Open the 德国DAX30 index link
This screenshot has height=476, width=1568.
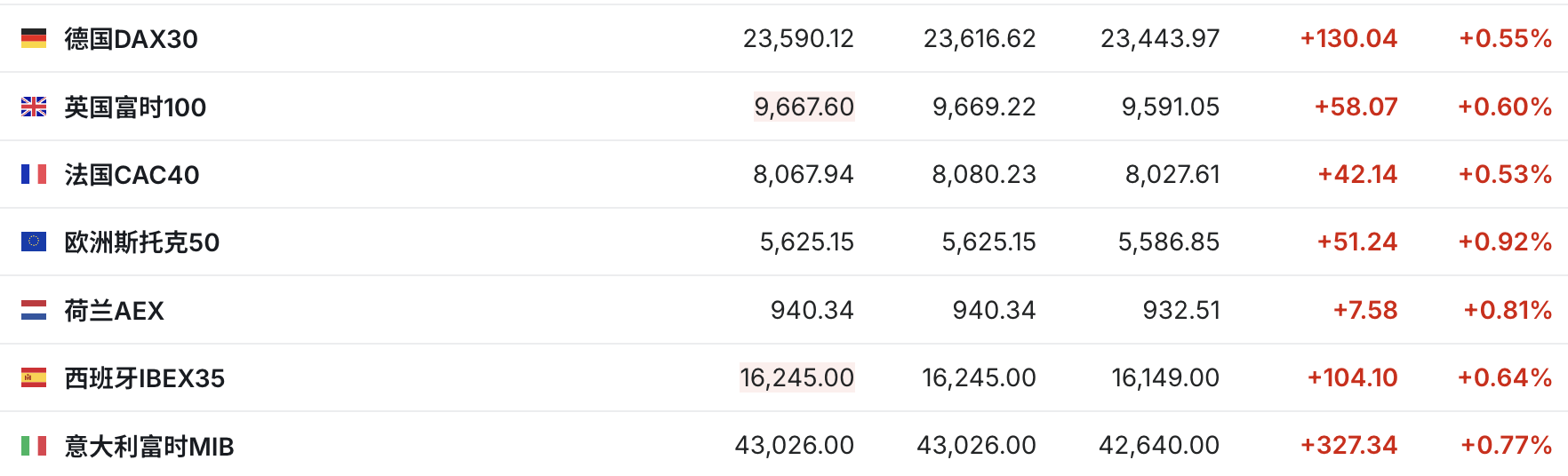point(131,39)
